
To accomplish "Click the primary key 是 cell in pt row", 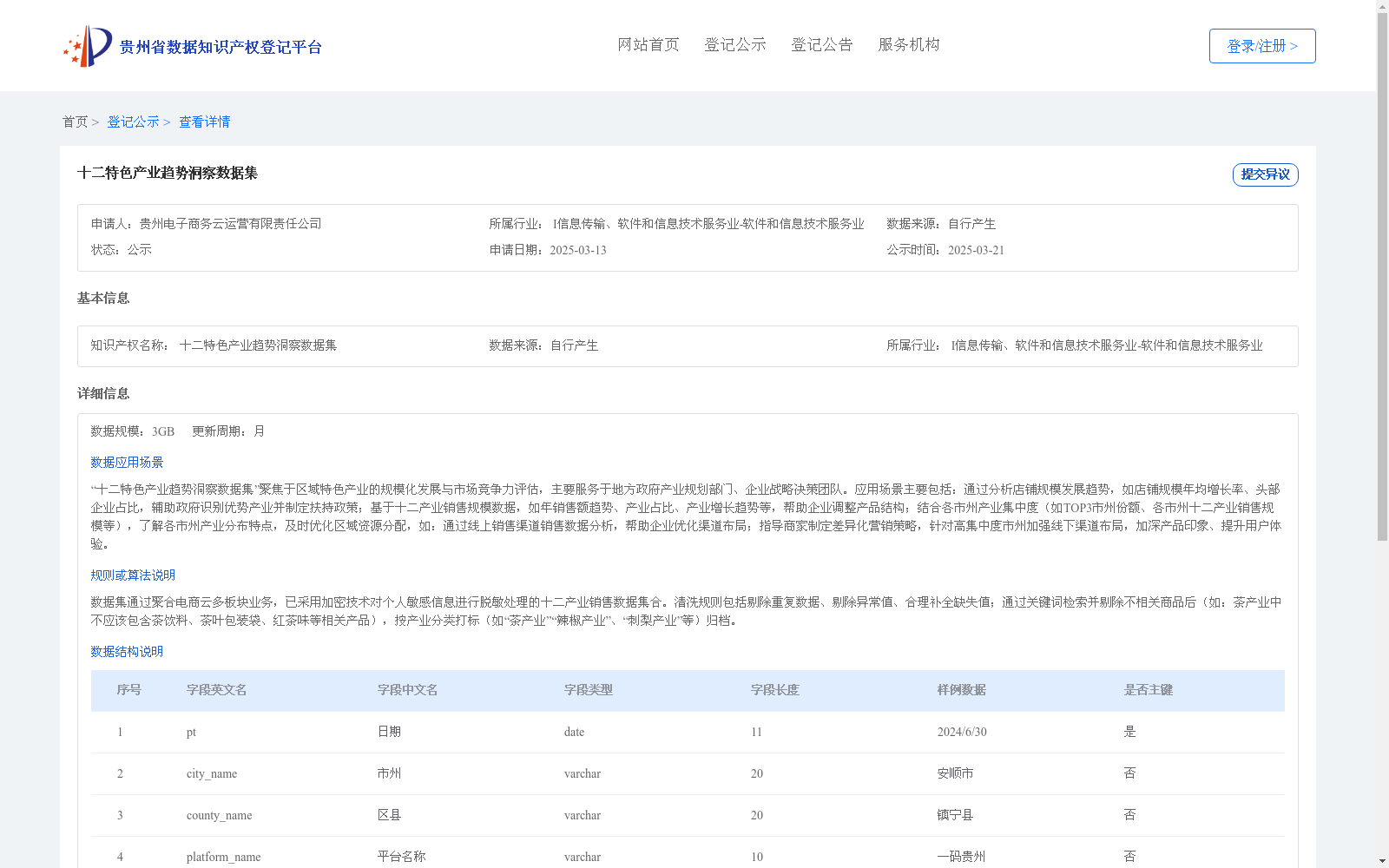I will coord(1130,732).
